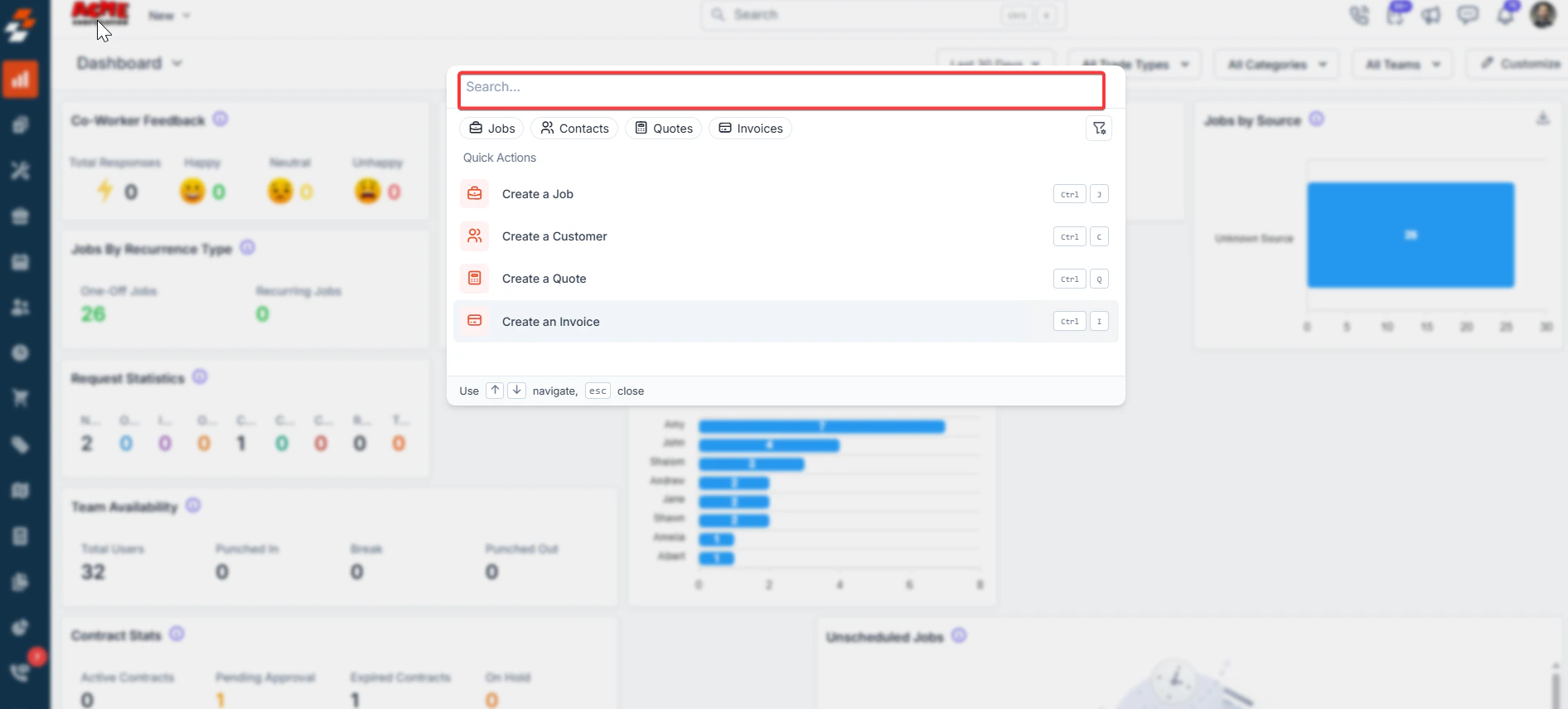Filter search by Jobs
The image size is (1568, 709).
[x=492, y=129]
